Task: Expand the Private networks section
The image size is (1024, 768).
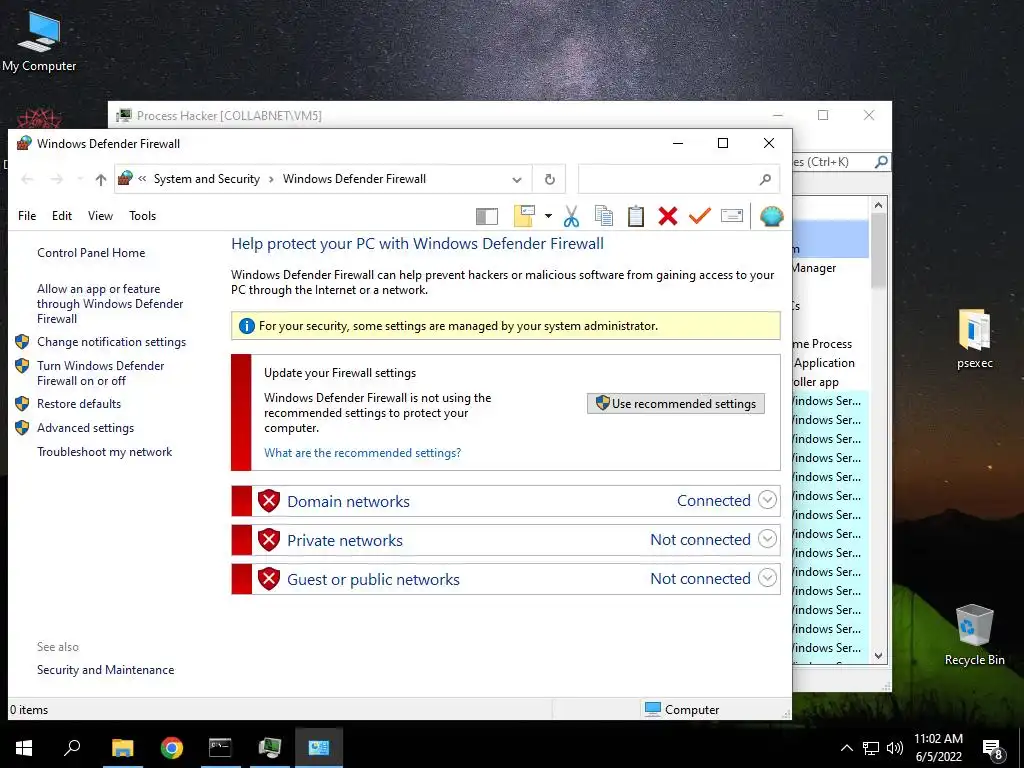Action: point(767,539)
